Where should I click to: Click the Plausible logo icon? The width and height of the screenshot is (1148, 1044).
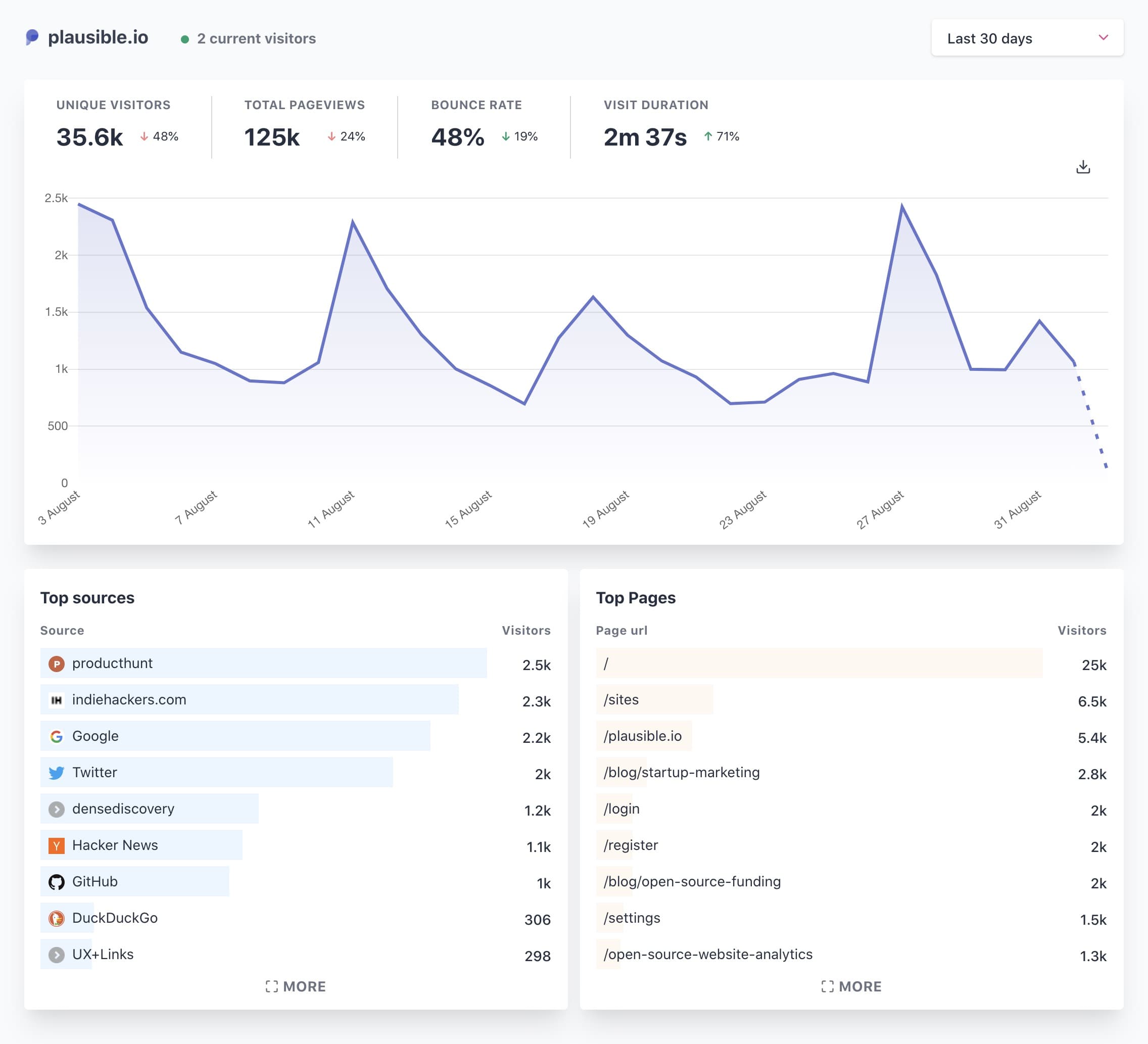(32, 37)
